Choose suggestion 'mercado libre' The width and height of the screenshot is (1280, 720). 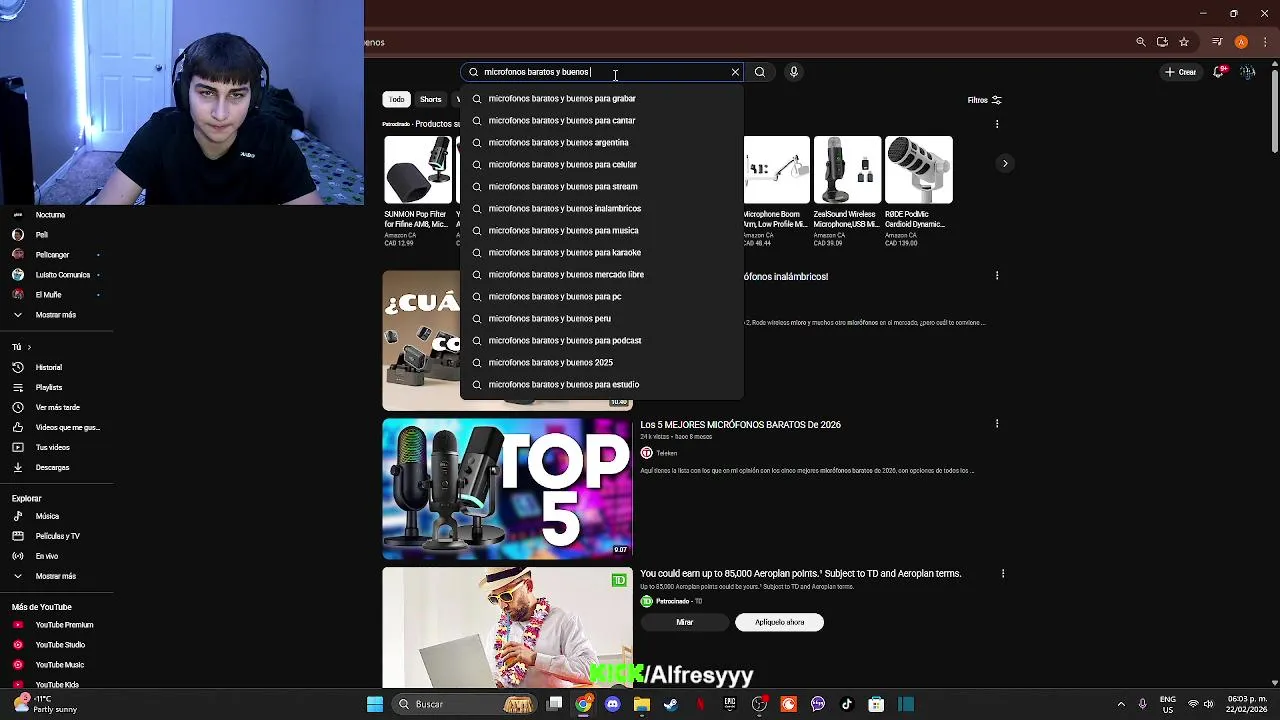601,274
